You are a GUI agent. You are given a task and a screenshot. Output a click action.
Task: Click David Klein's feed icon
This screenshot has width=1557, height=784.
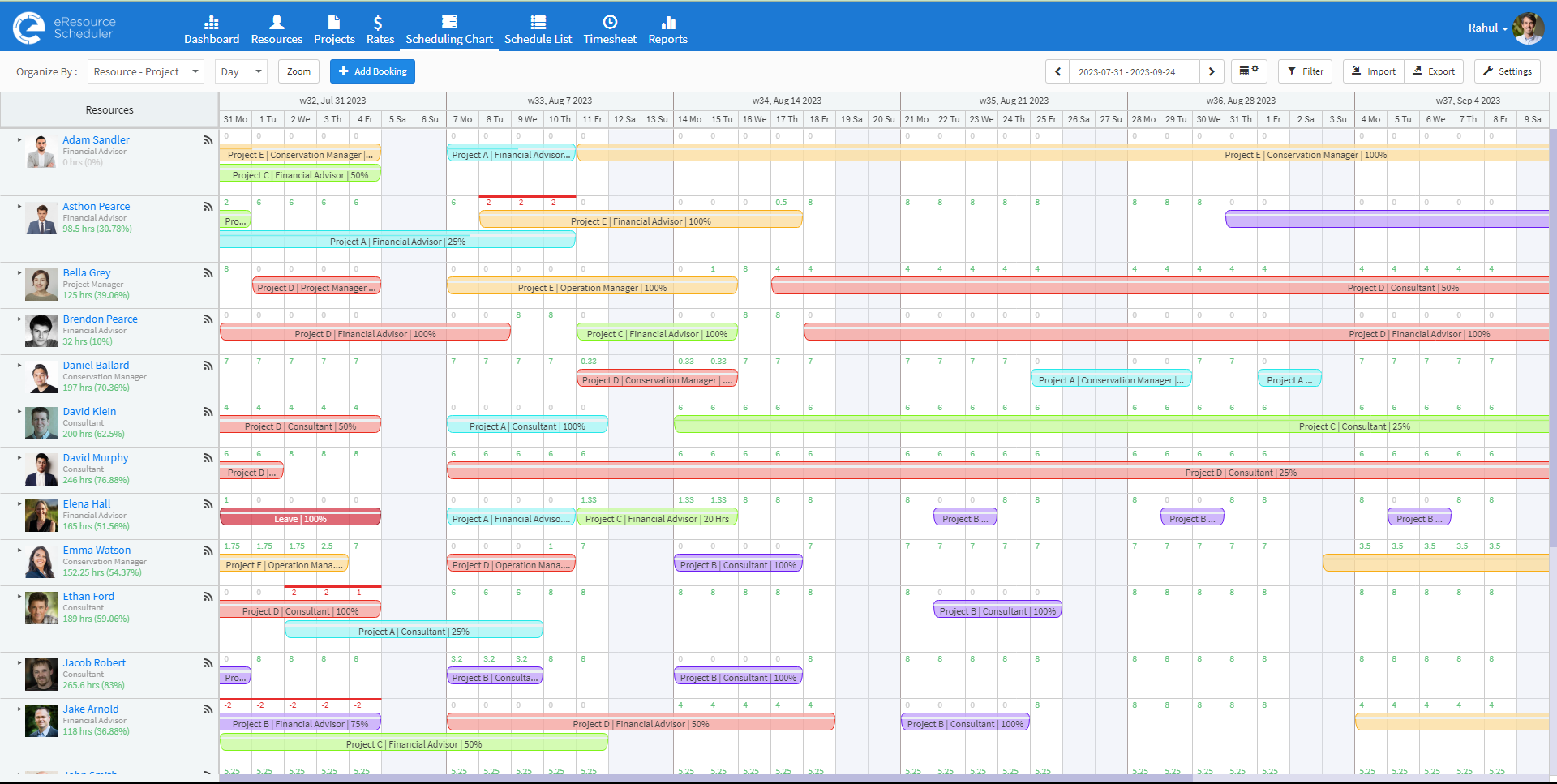(x=208, y=412)
